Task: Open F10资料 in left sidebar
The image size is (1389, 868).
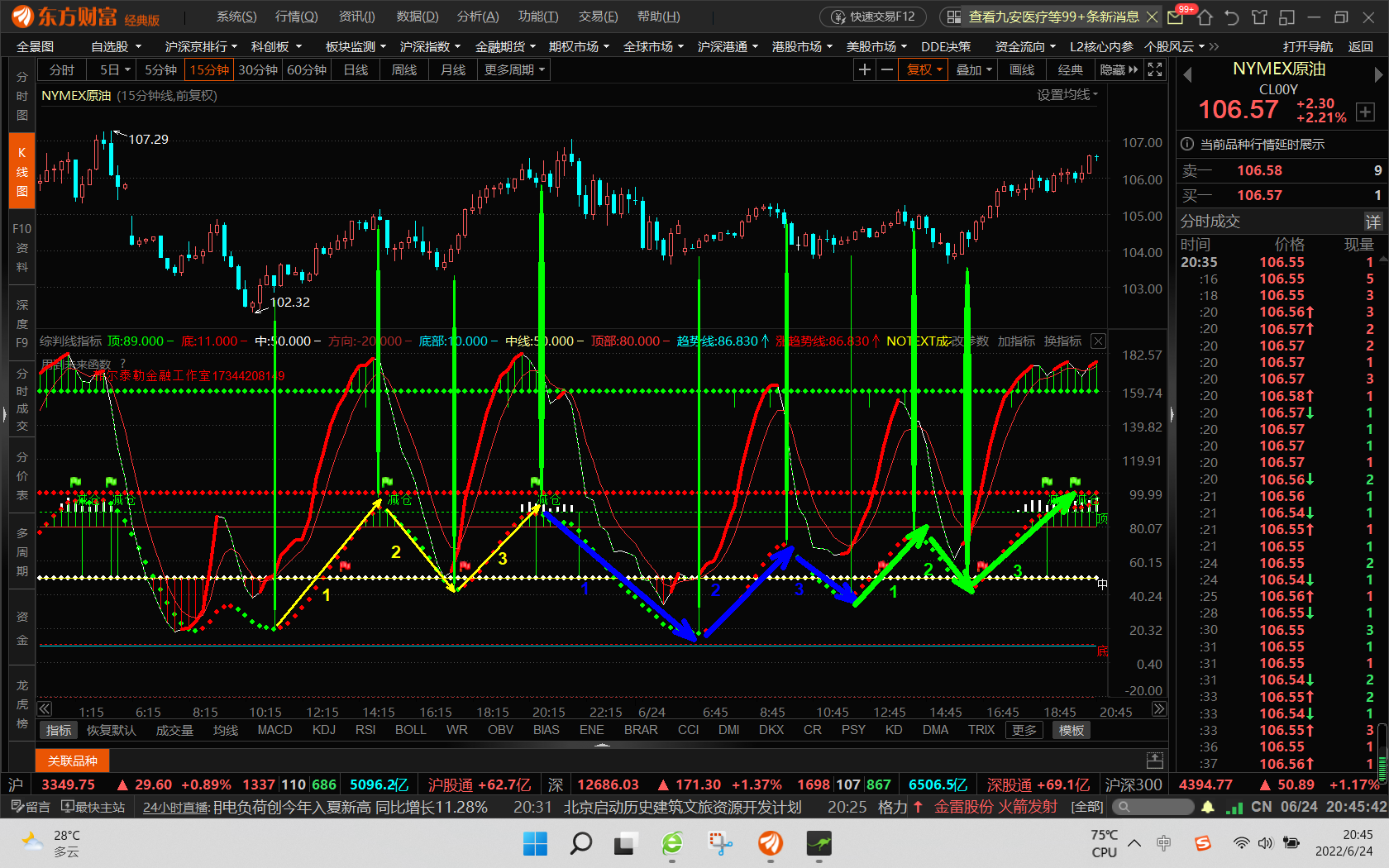Action: click(x=22, y=247)
